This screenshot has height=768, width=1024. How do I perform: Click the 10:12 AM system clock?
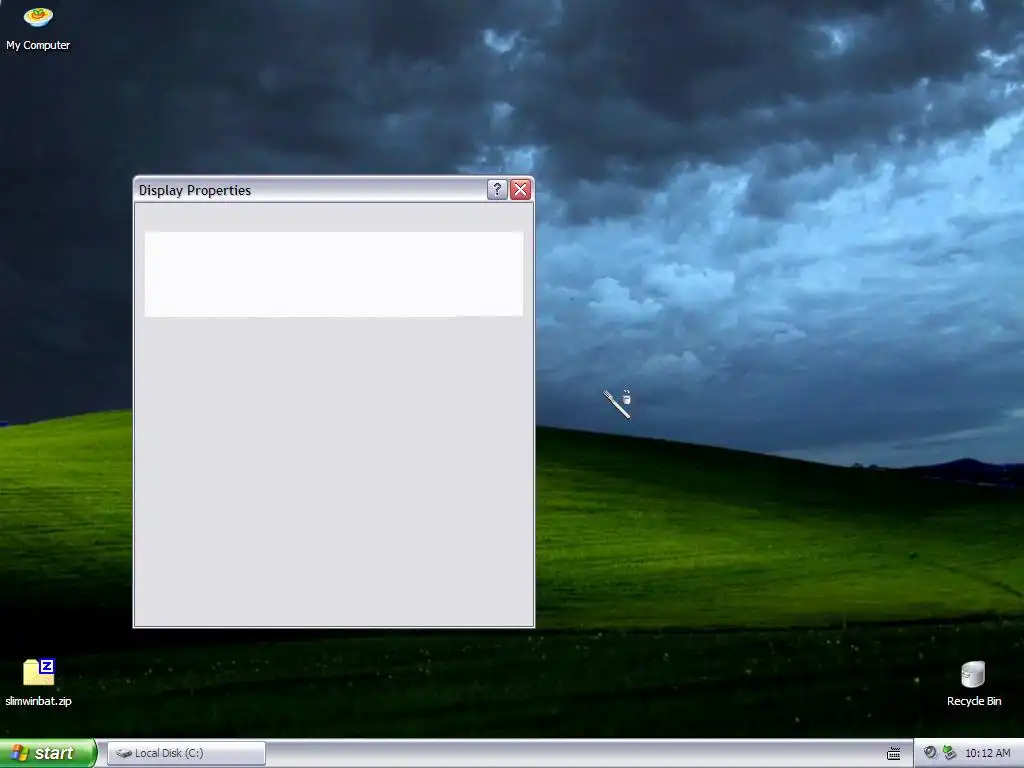pos(987,753)
